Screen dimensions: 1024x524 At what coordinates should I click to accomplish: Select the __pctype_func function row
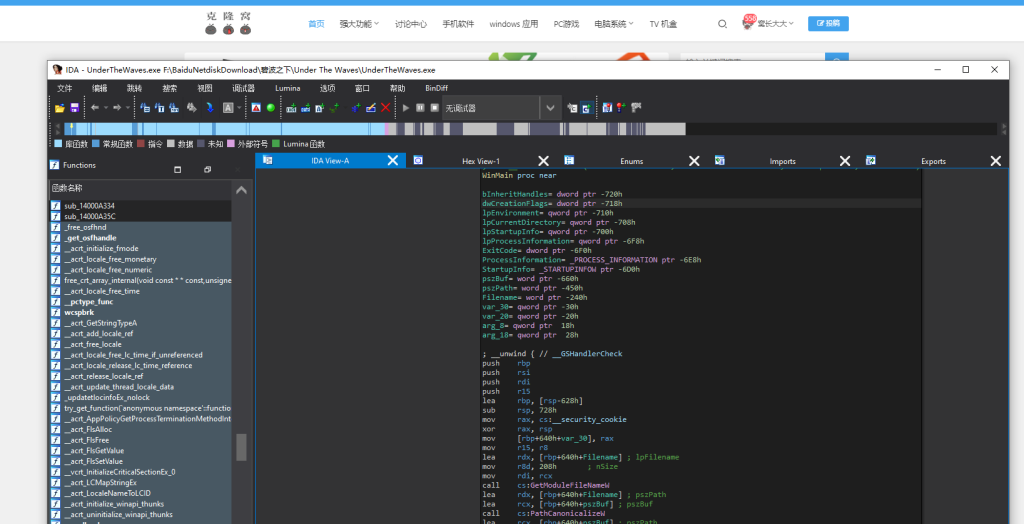coord(141,302)
